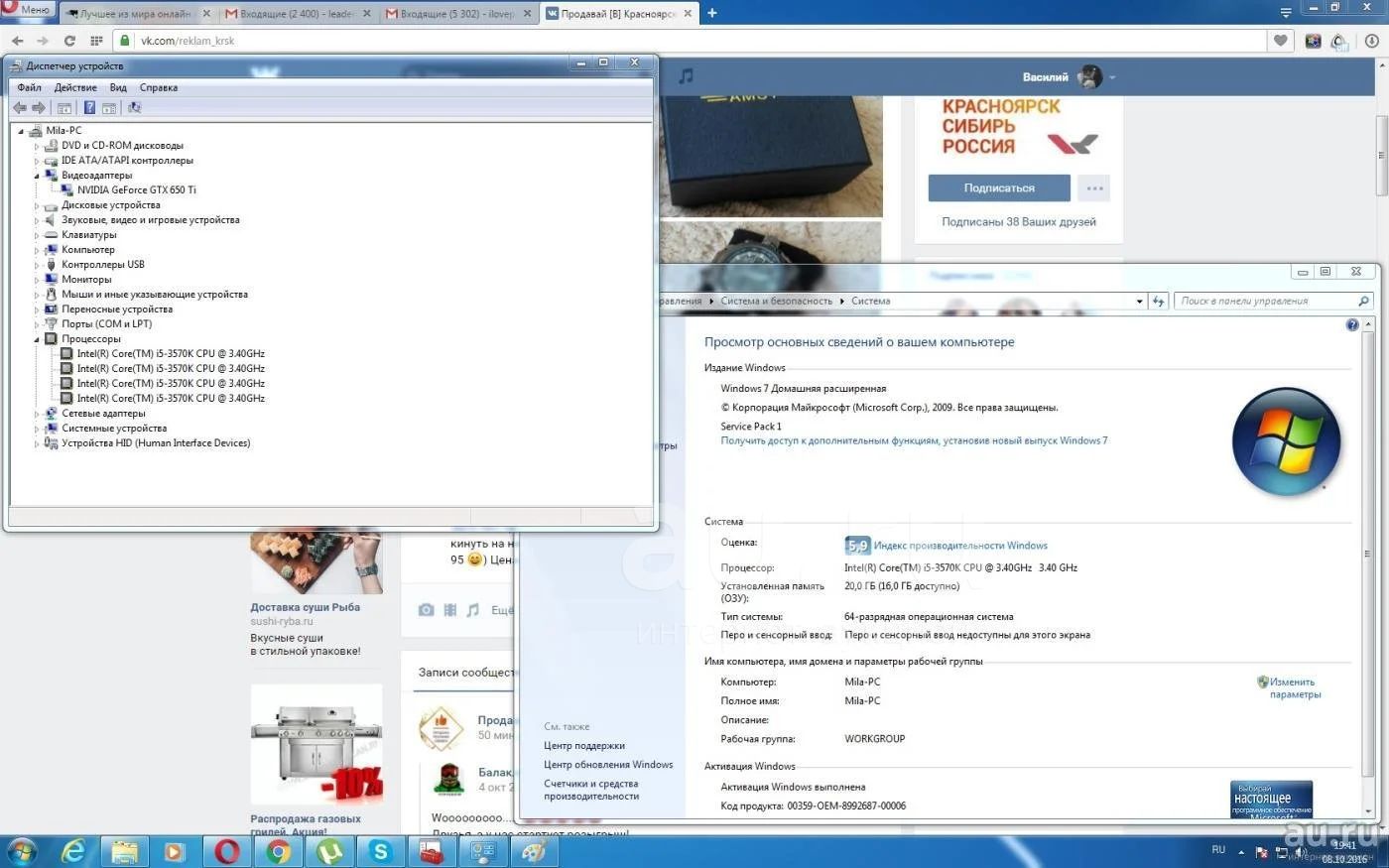Open the Файл menu in Device Manager
The height and width of the screenshot is (868, 1389).
[x=29, y=87]
